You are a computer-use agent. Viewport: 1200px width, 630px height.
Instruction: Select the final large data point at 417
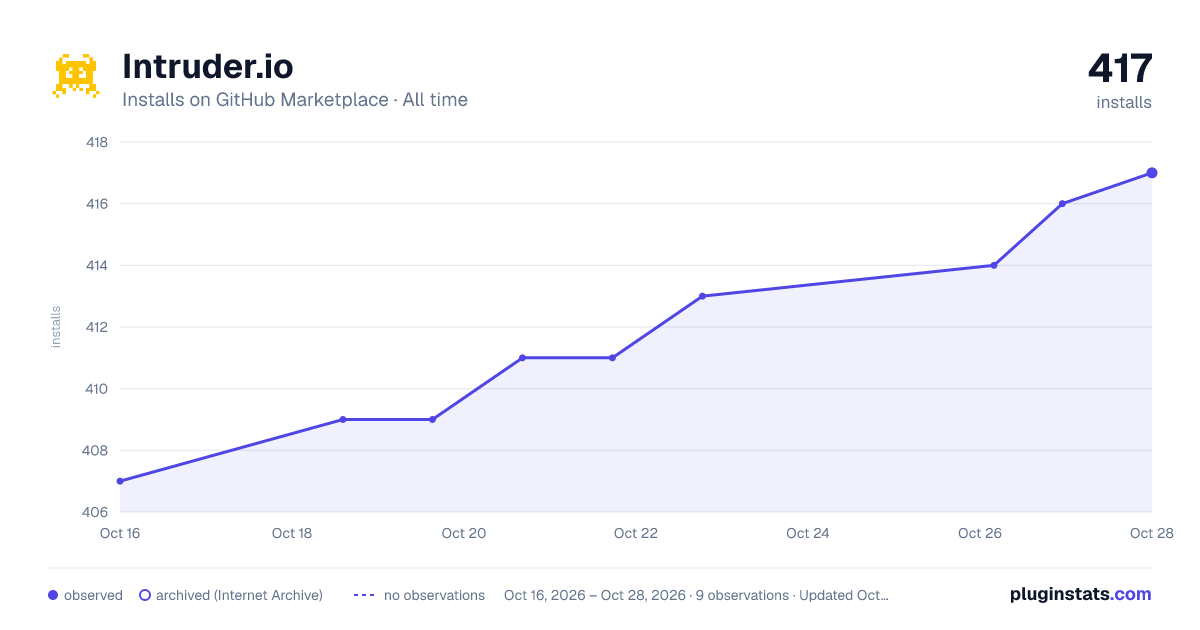tap(1152, 173)
